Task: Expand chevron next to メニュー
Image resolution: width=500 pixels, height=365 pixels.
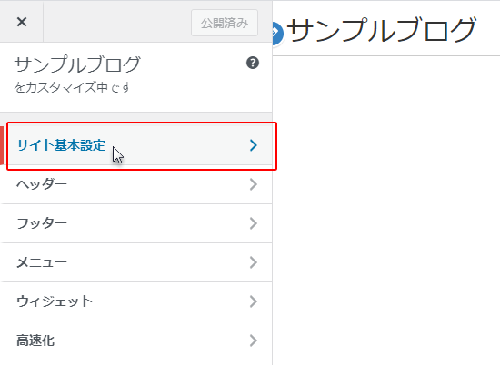Action: click(x=253, y=262)
